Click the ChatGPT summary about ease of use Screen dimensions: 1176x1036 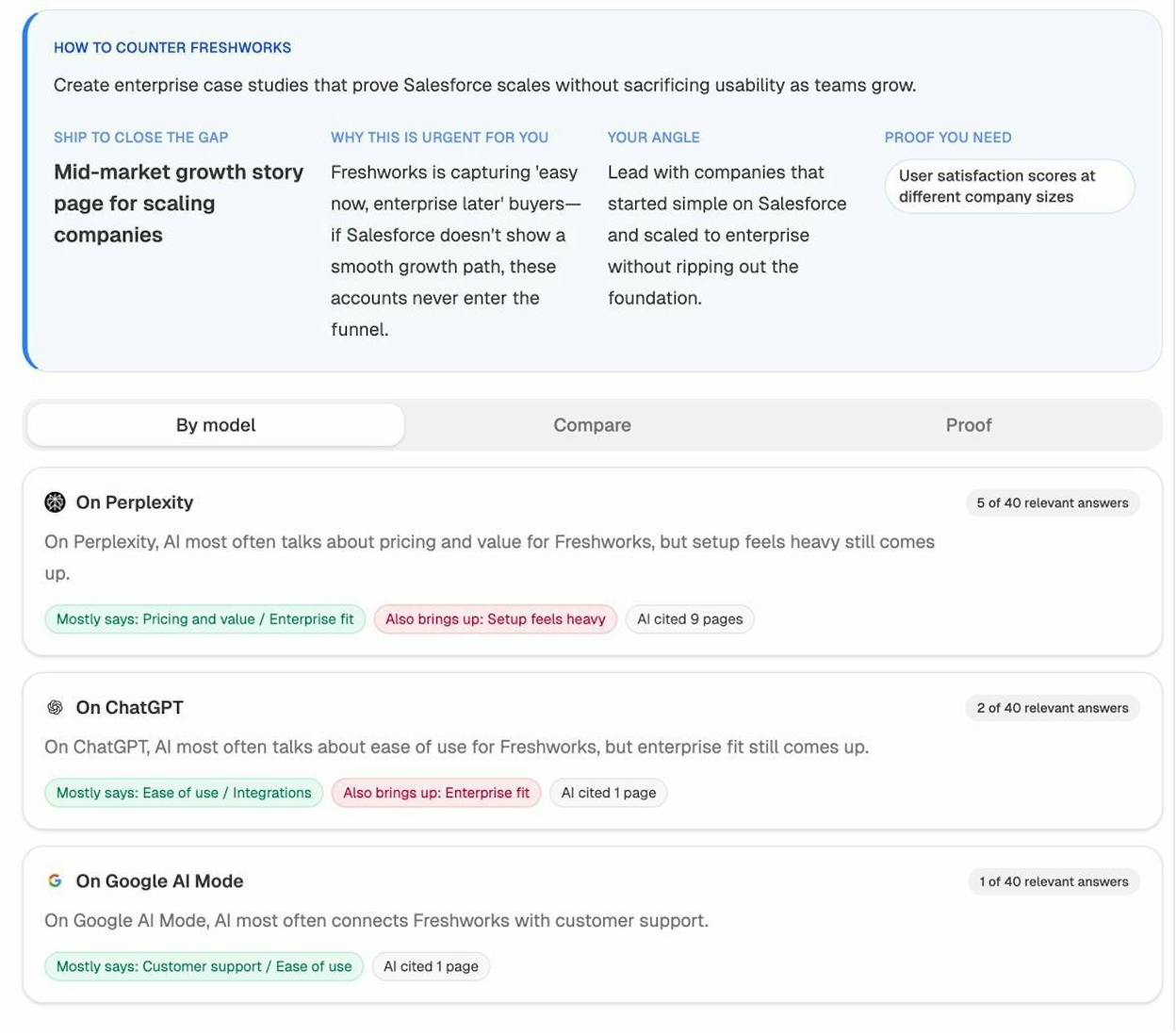457,747
